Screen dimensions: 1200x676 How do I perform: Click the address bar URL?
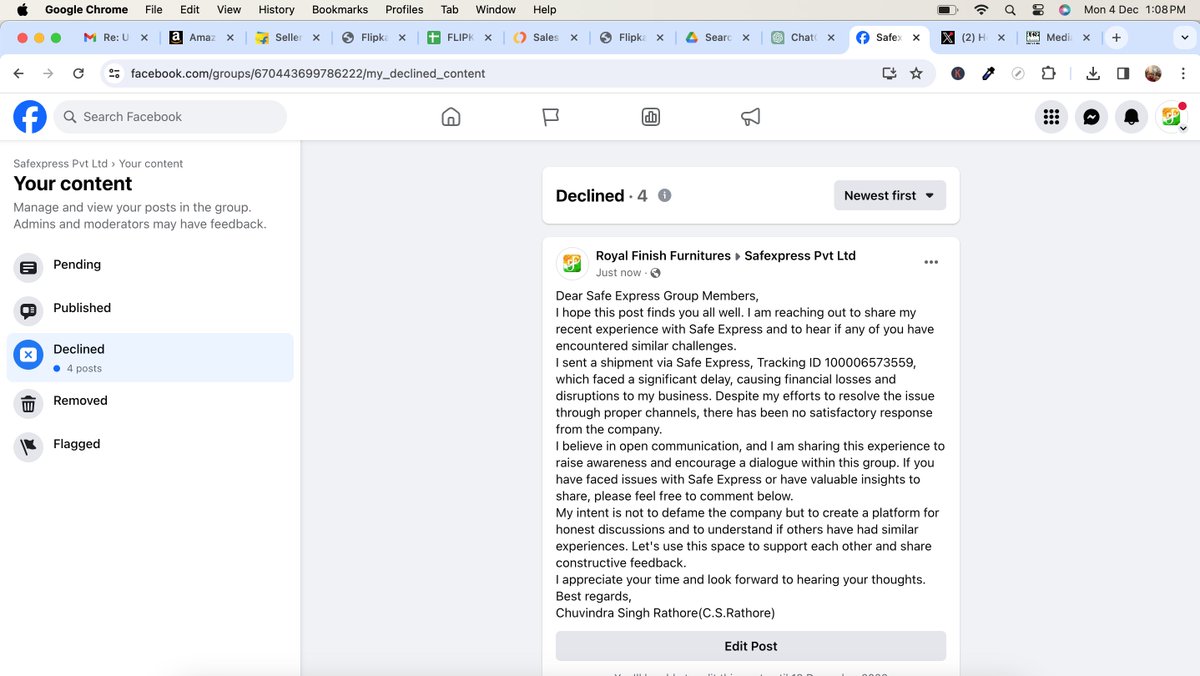[x=308, y=74]
